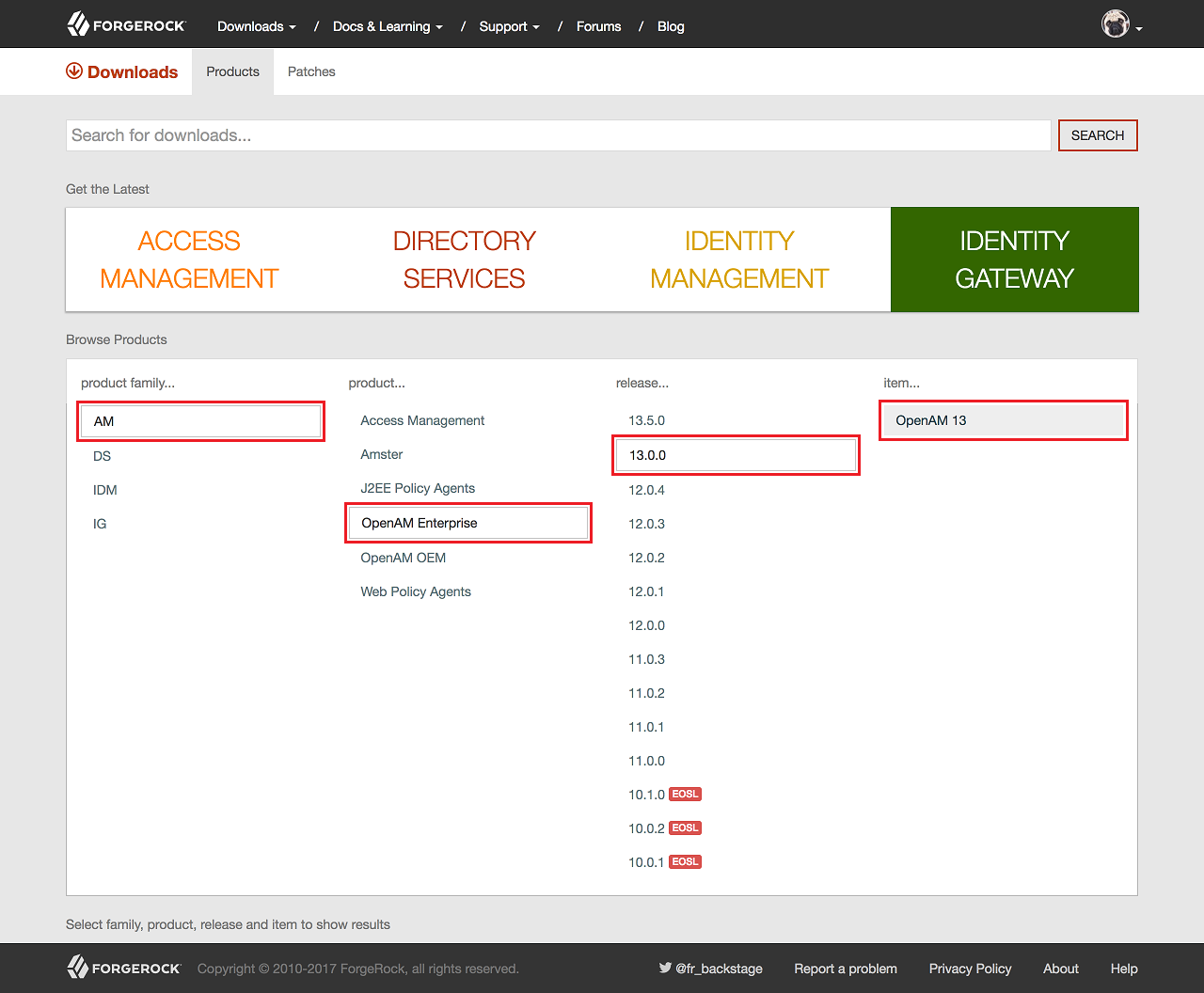Click the ForgeRock logo in header
Screen dimensions: 1204x993
tap(126, 25)
